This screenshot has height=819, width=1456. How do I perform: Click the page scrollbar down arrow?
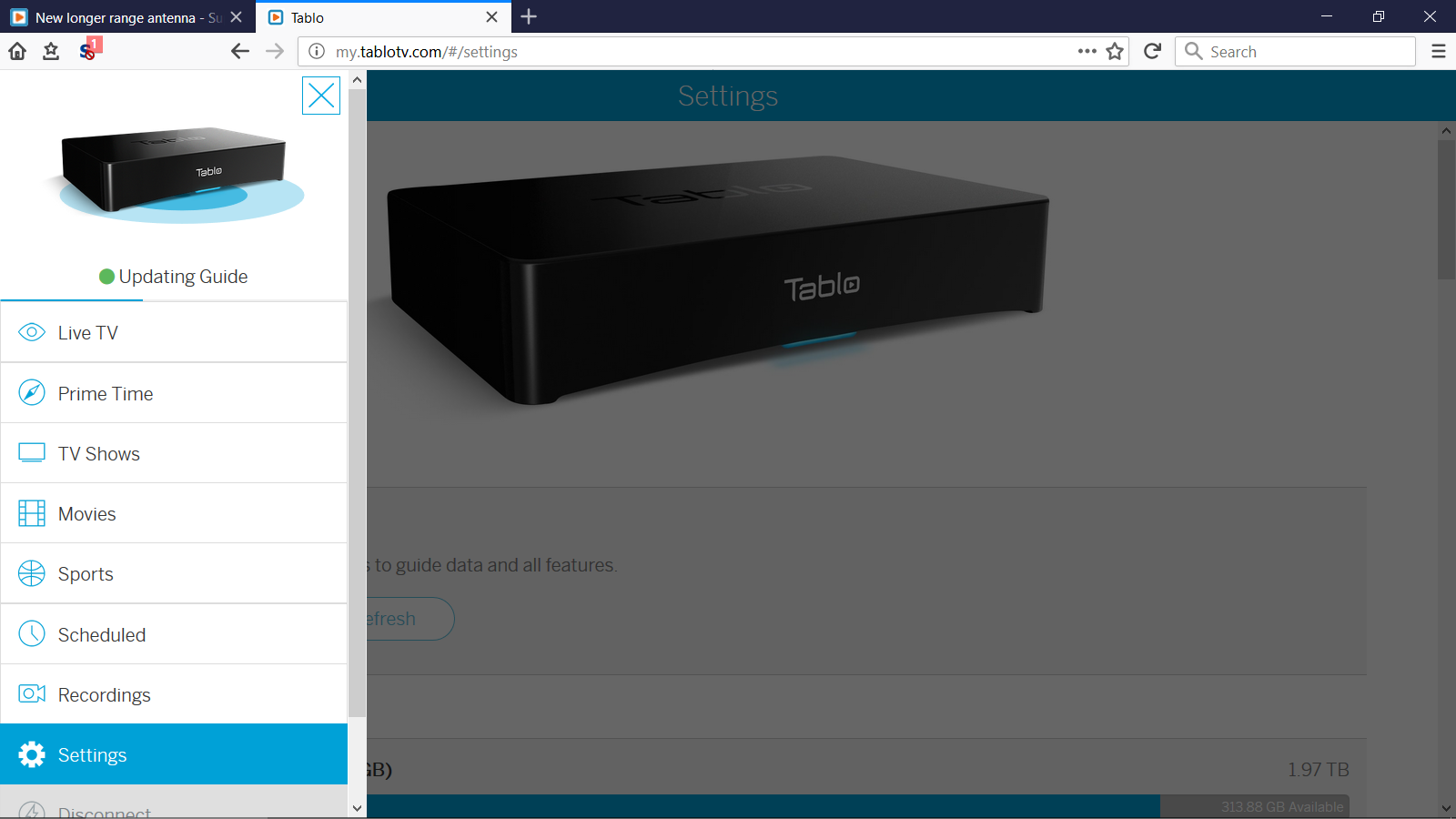coord(1446,808)
